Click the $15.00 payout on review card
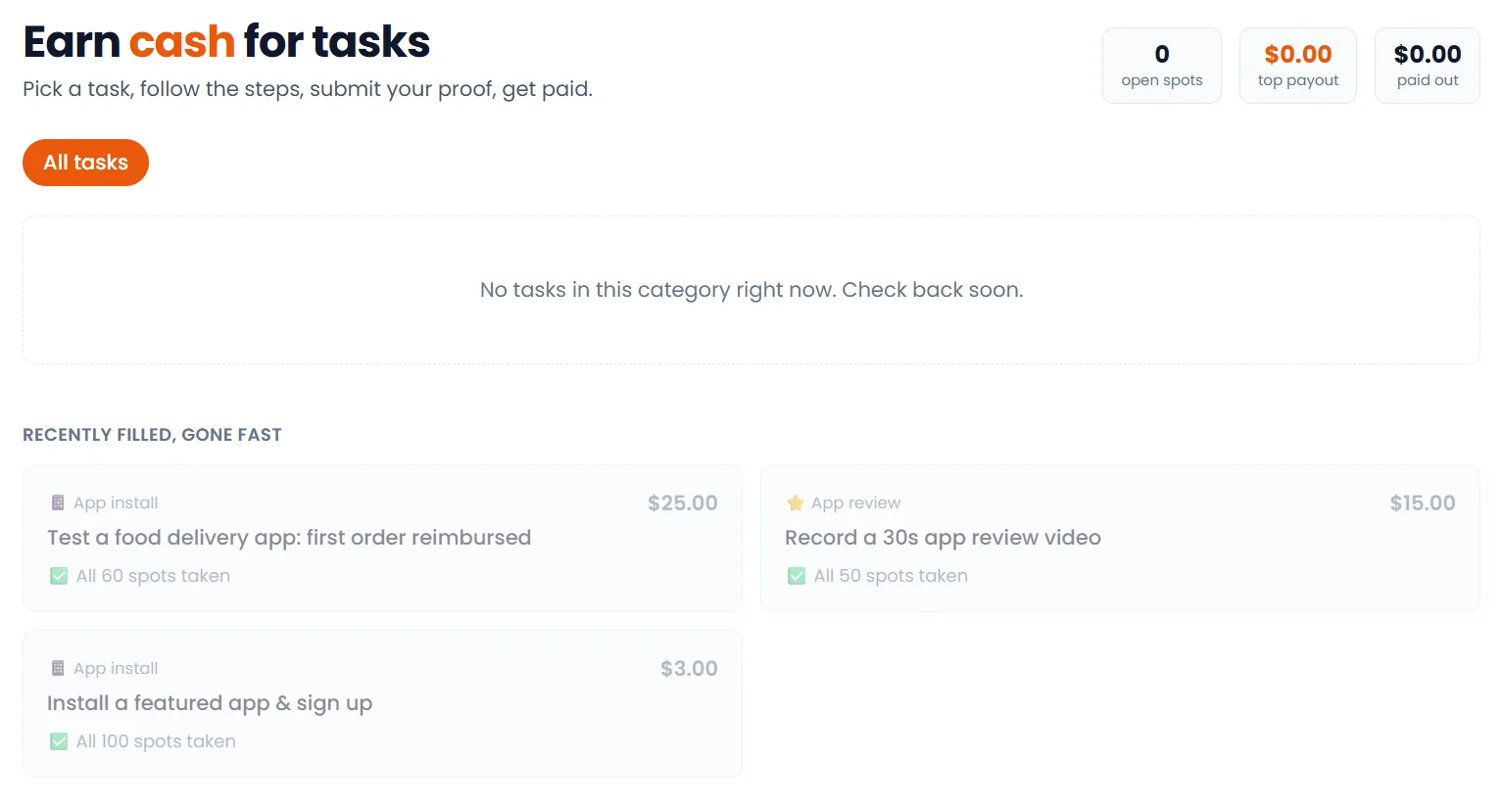This screenshot has height=812, width=1503. pos(1423,502)
